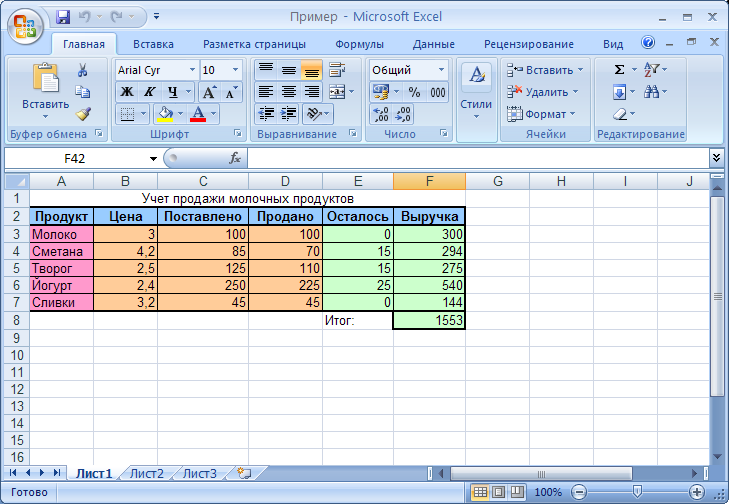Merge and center cells icon
729x504 pixels.
tap(337, 92)
